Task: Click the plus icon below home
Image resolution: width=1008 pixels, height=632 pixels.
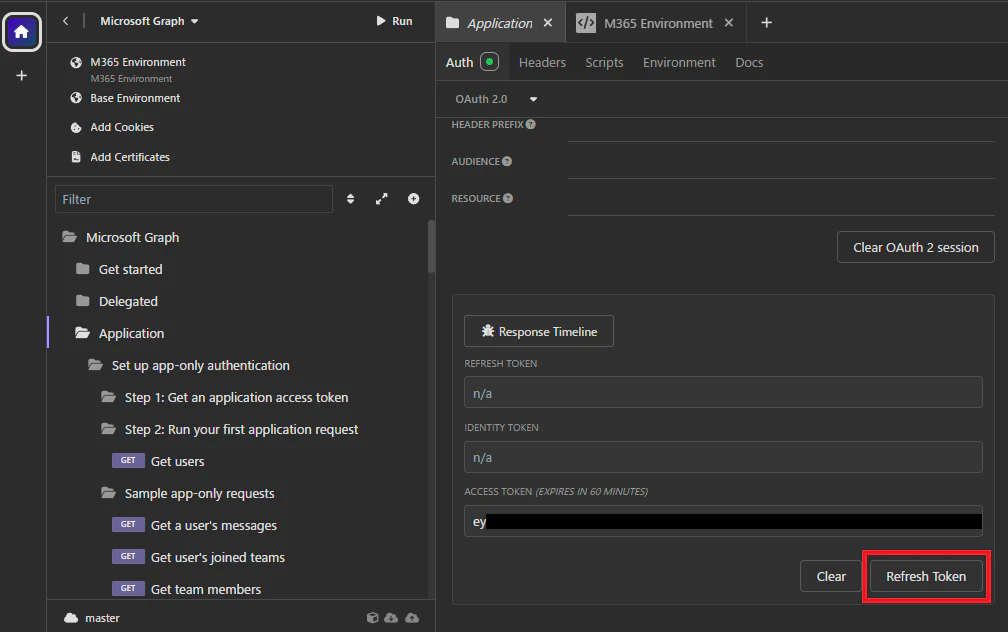Action: click(x=21, y=76)
